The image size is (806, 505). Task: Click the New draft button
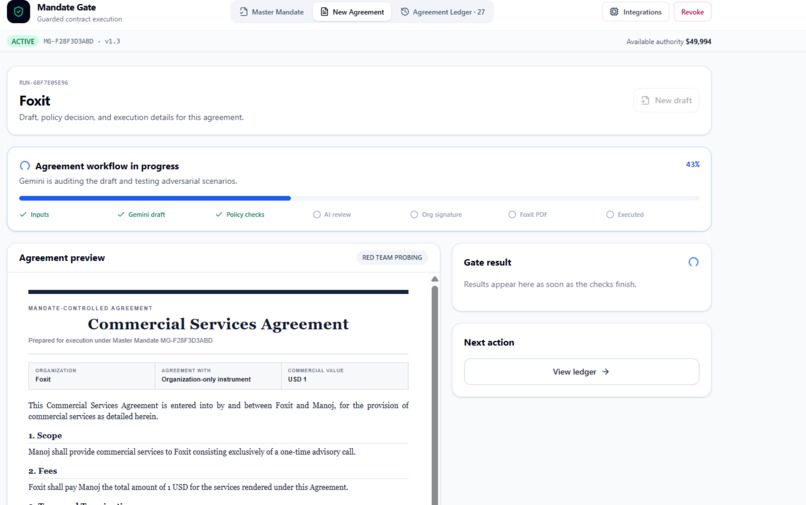click(x=666, y=101)
